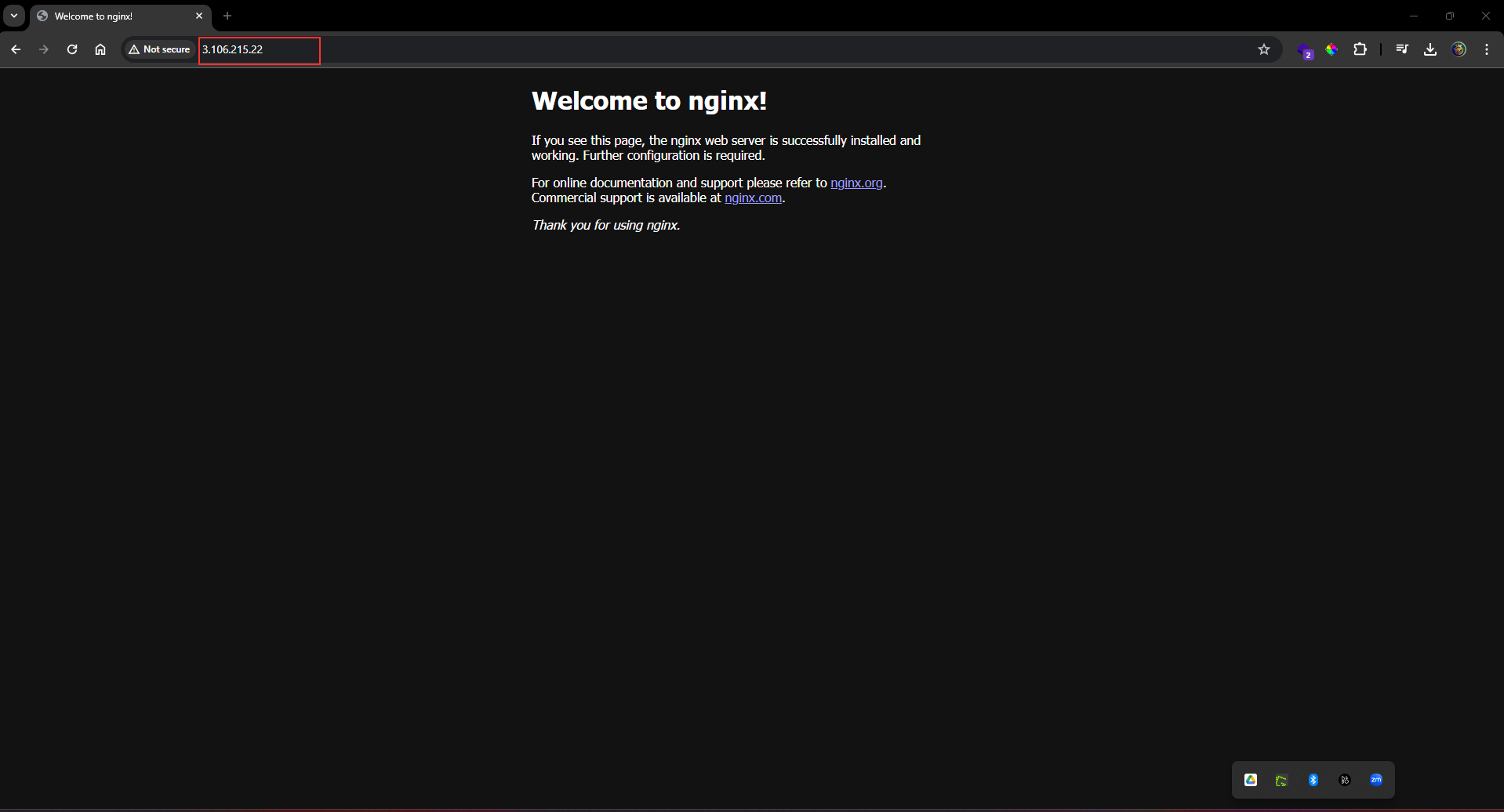The height and width of the screenshot is (812, 1504).
Task: Open Zoom from the tray popup
Action: [1376, 780]
